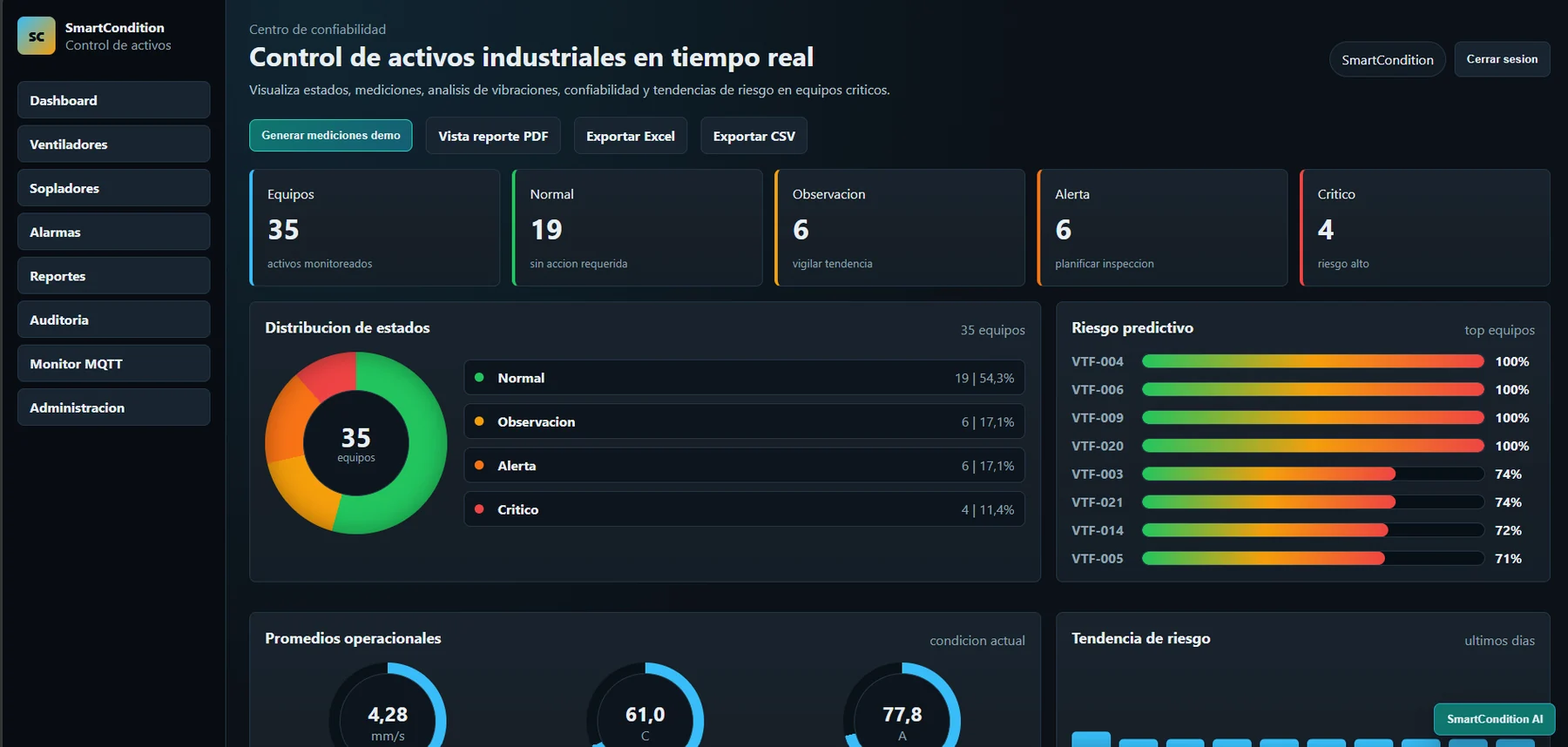Click the yellow dot beside Observacion
Image resolution: width=1568 pixels, height=747 pixels.
[x=479, y=421]
